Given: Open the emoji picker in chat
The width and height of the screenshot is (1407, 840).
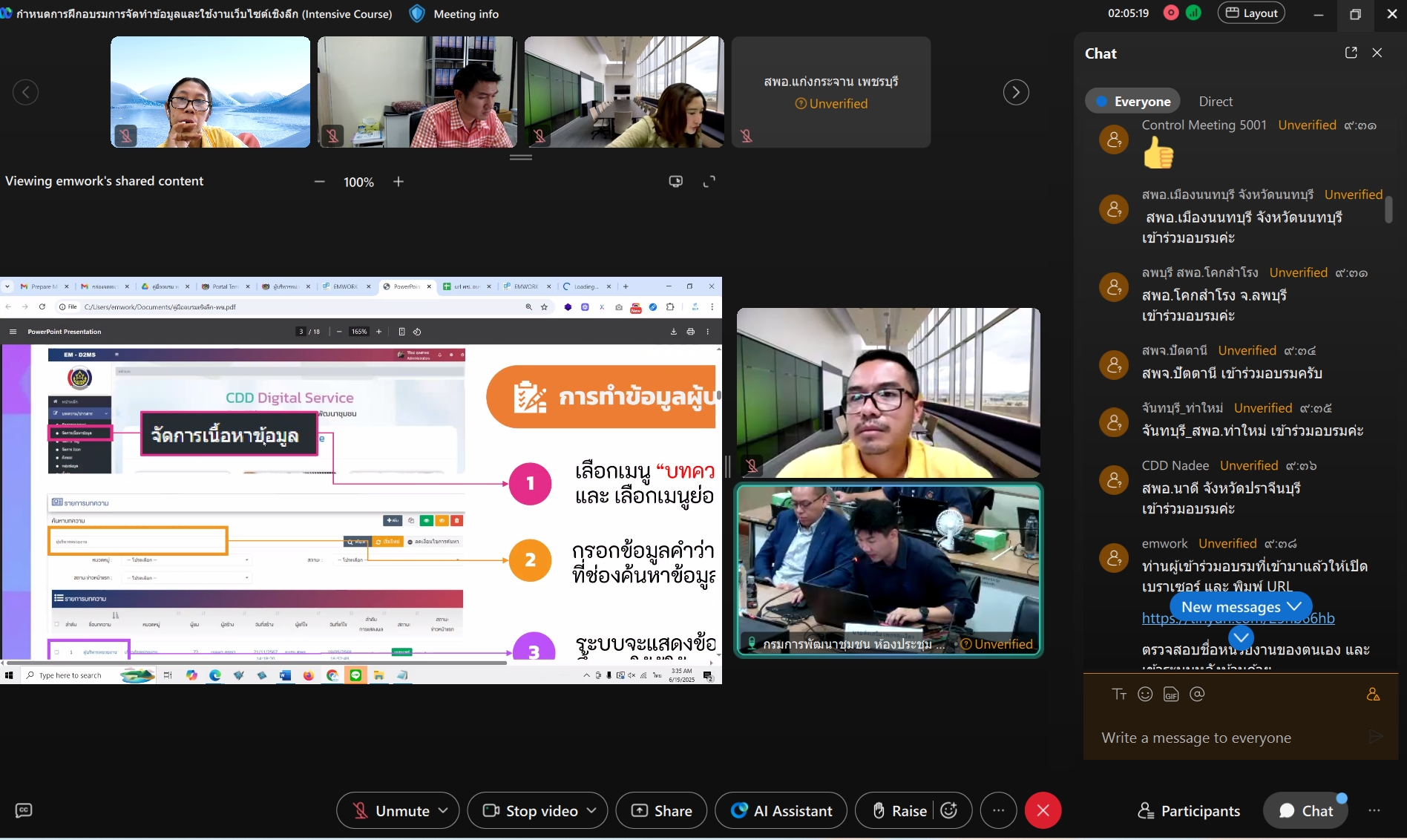Looking at the screenshot, I should tap(1145, 695).
